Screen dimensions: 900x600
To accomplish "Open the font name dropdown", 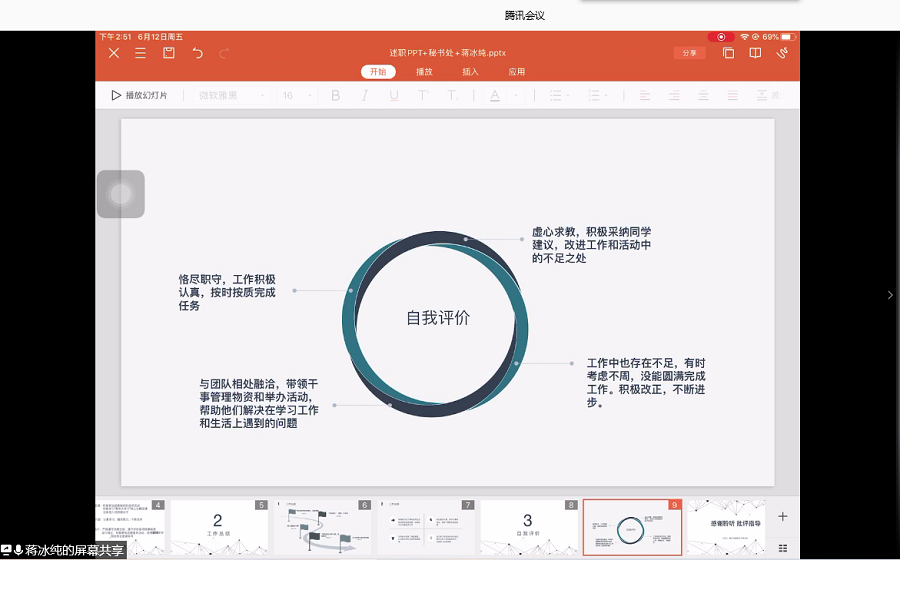I will tap(232, 96).
